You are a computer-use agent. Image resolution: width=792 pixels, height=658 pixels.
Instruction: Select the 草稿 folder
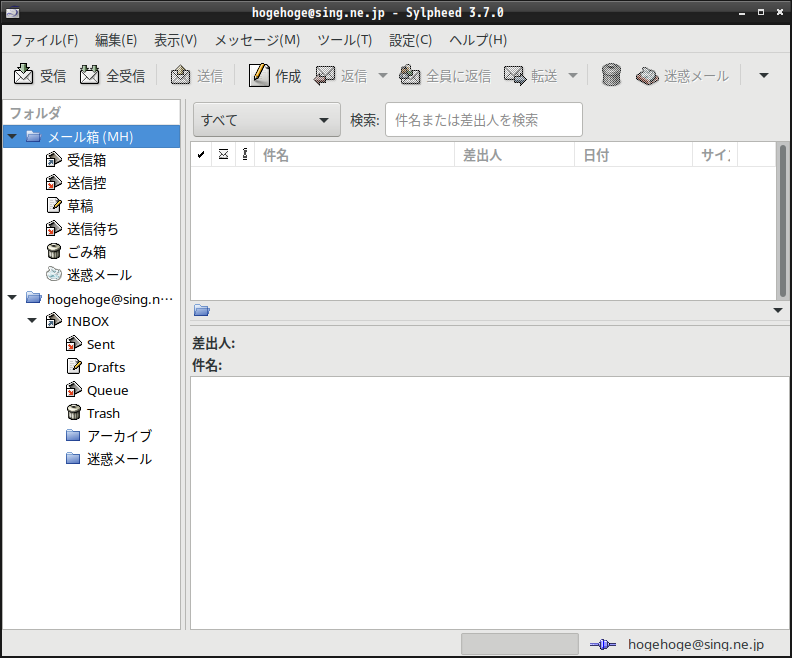coord(80,206)
